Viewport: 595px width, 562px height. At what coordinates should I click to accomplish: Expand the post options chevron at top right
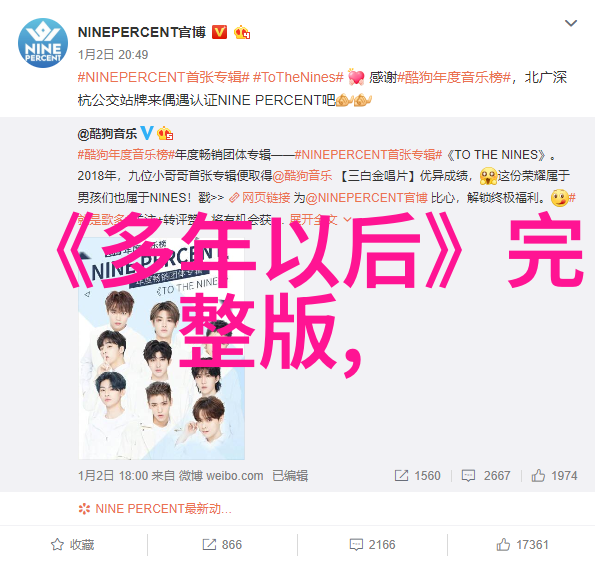point(571,24)
